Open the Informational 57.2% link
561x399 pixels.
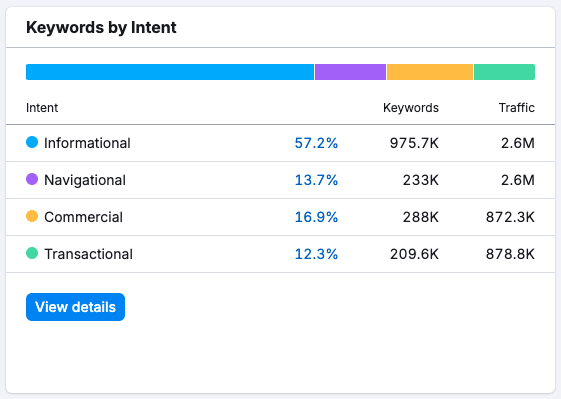316,143
